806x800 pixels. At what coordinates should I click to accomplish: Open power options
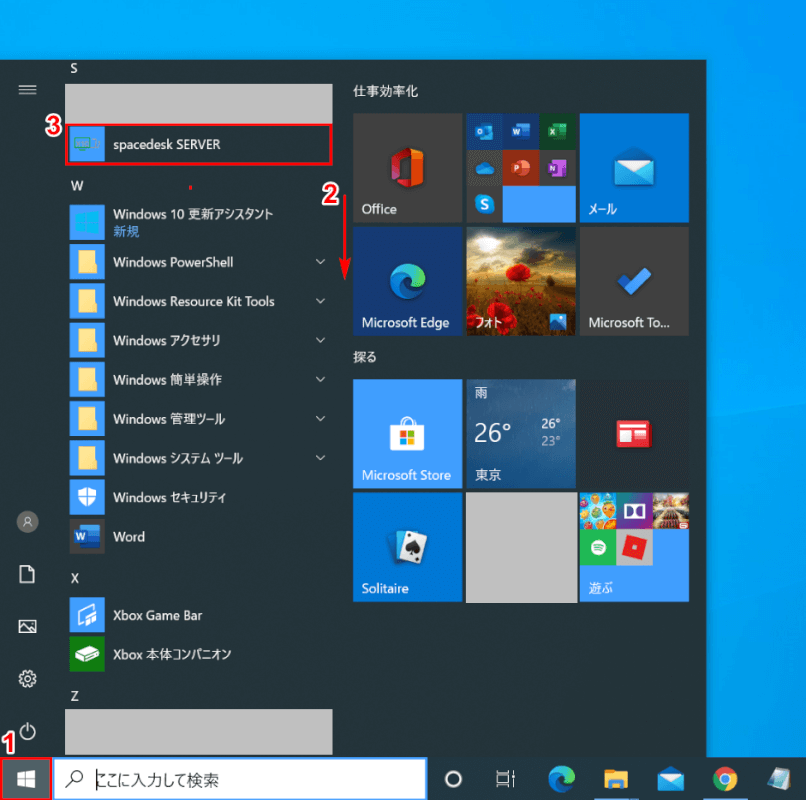coord(27,731)
